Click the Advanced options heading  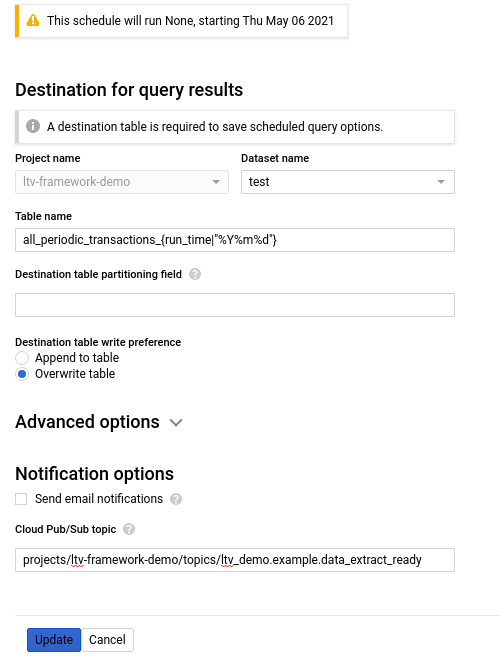(87, 422)
